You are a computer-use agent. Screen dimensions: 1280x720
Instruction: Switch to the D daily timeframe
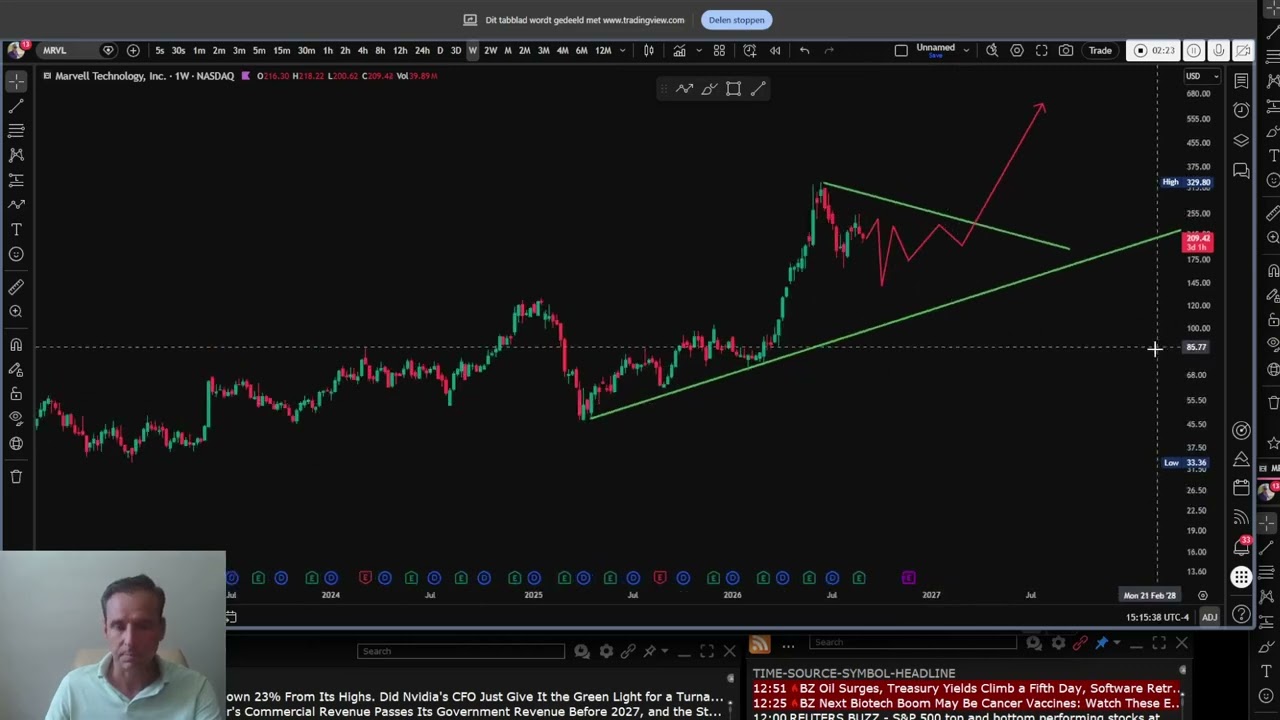click(439, 50)
